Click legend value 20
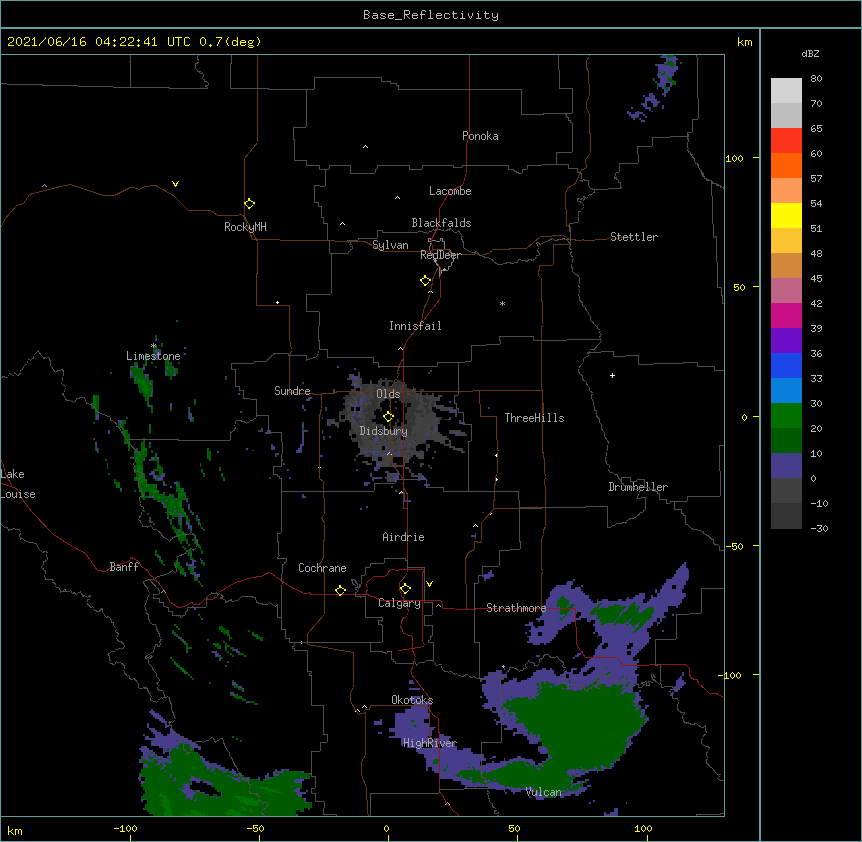The height and width of the screenshot is (842, 862). (816, 429)
